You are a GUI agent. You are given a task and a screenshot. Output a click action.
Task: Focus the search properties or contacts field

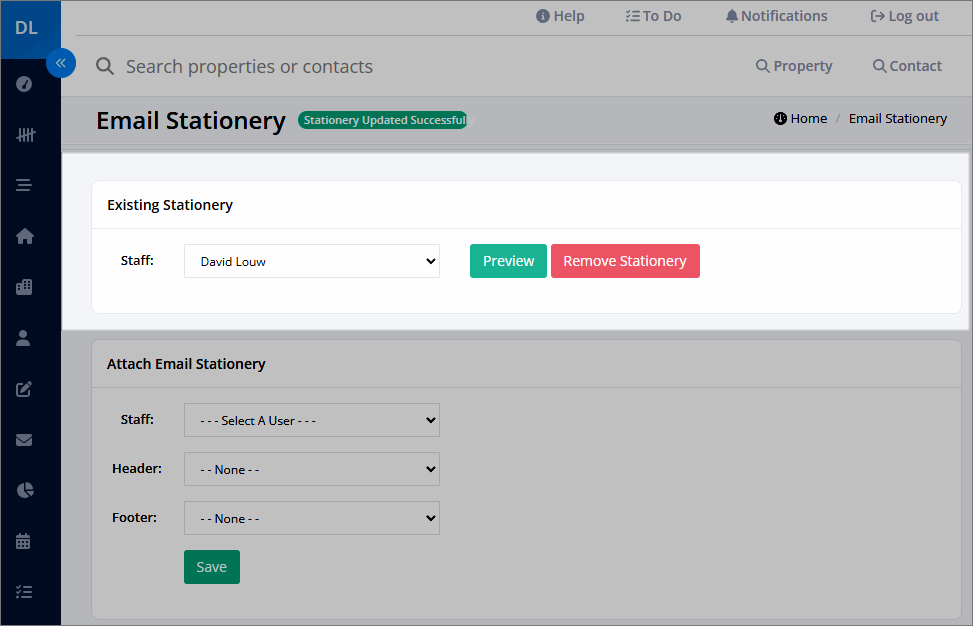point(249,66)
